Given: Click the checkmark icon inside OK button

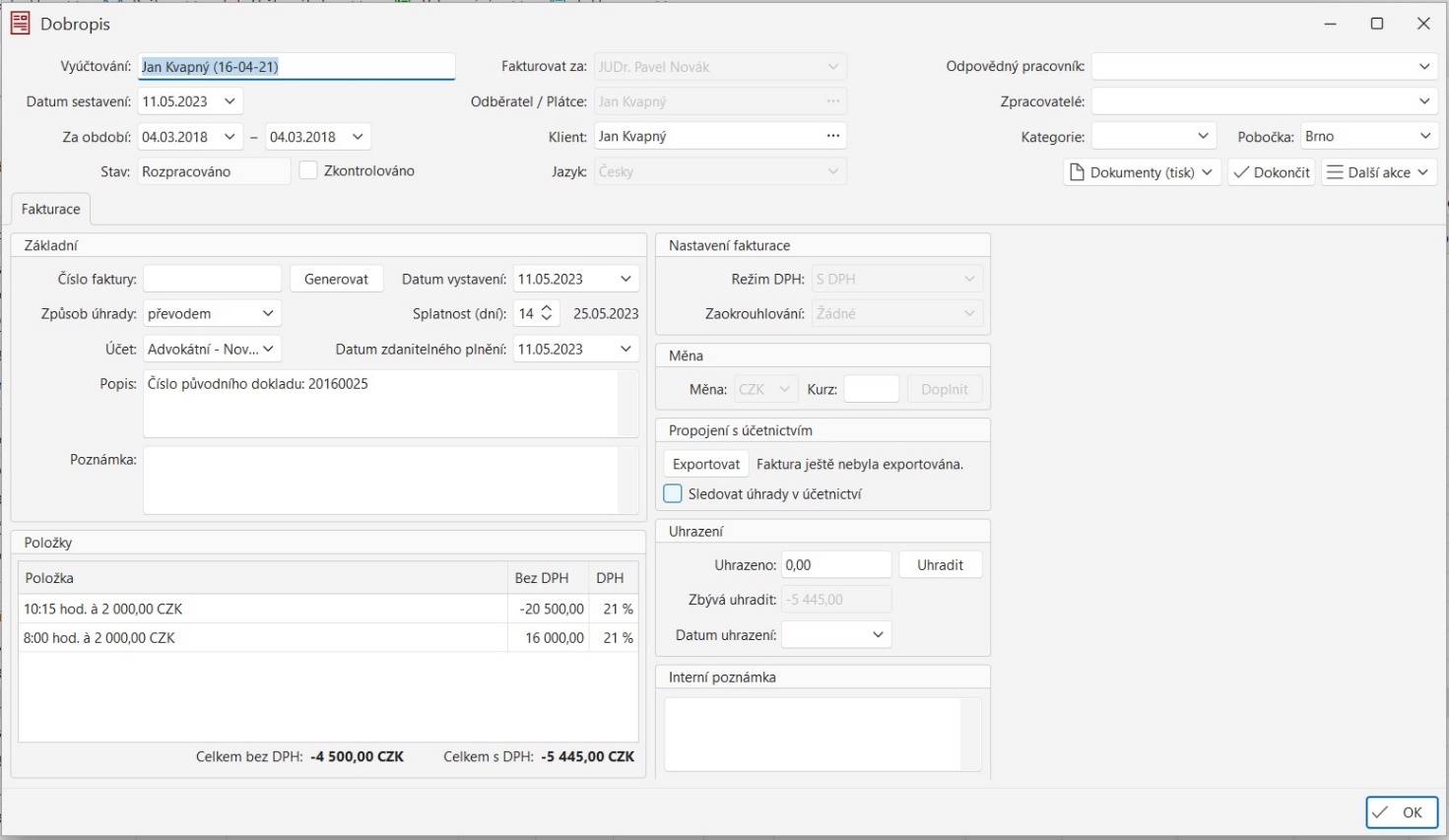Looking at the screenshot, I should 1381,812.
